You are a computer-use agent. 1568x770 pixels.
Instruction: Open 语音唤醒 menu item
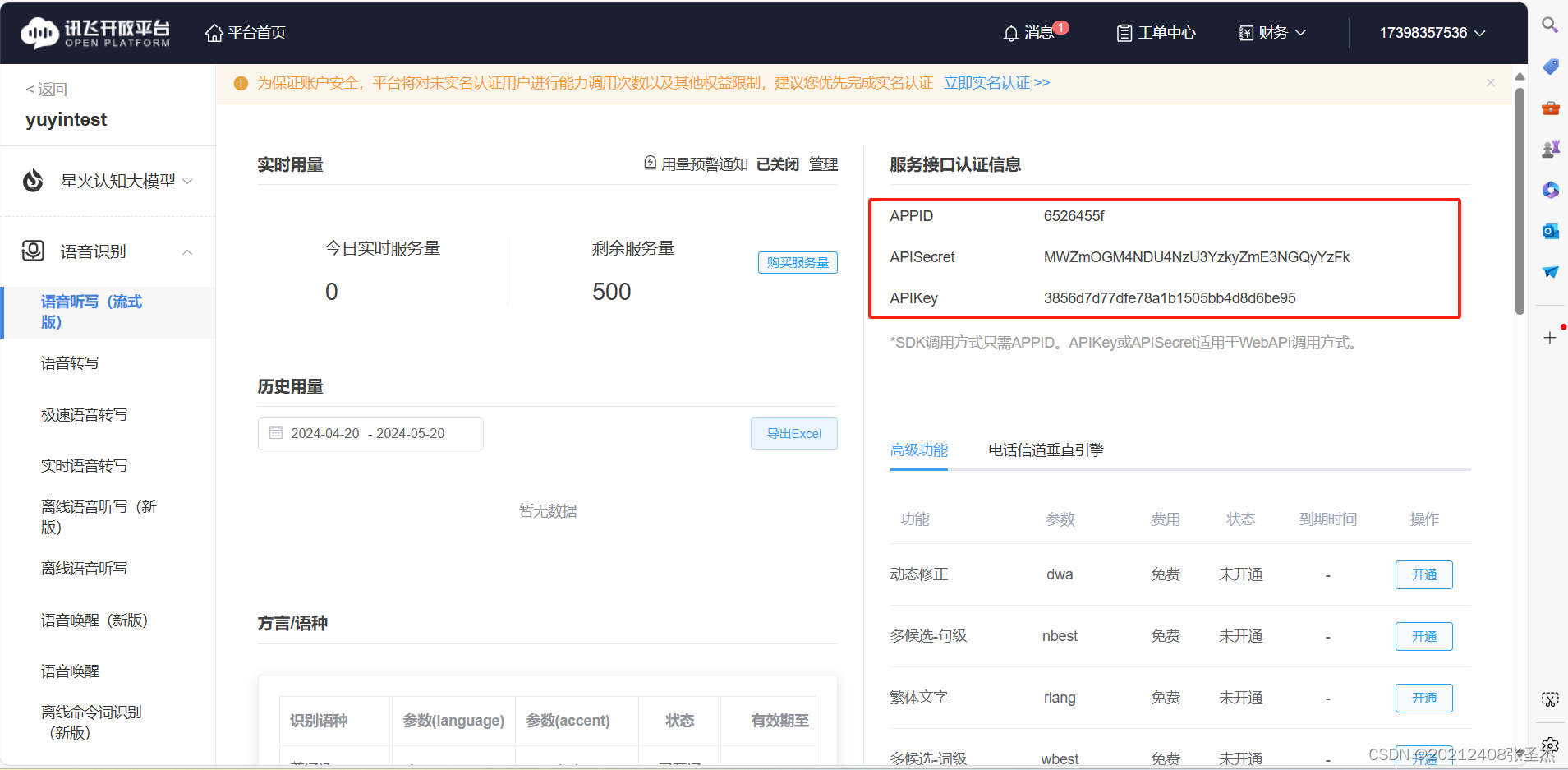(70, 671)
